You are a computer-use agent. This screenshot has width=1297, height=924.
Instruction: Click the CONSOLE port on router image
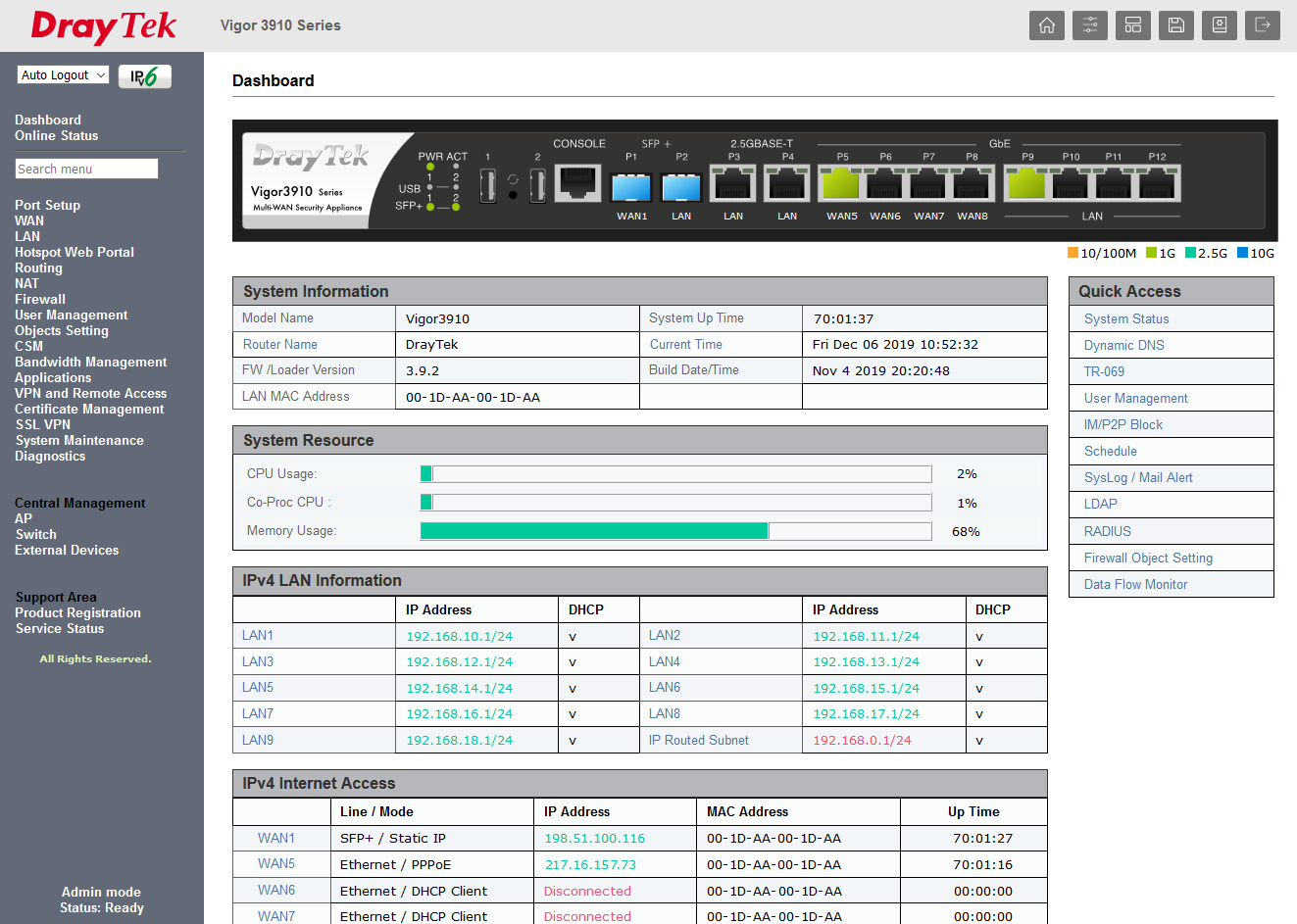[x=577, y=182]
